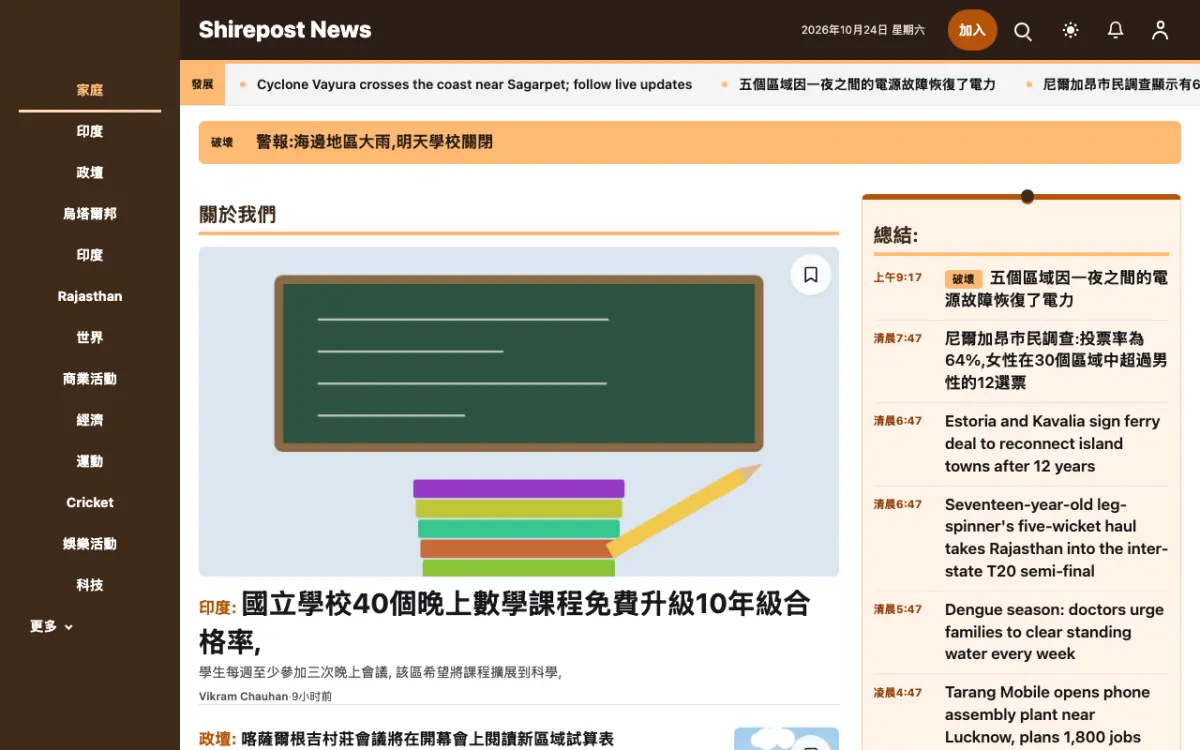Open Rajasthan sidebar section

[90, 296]
